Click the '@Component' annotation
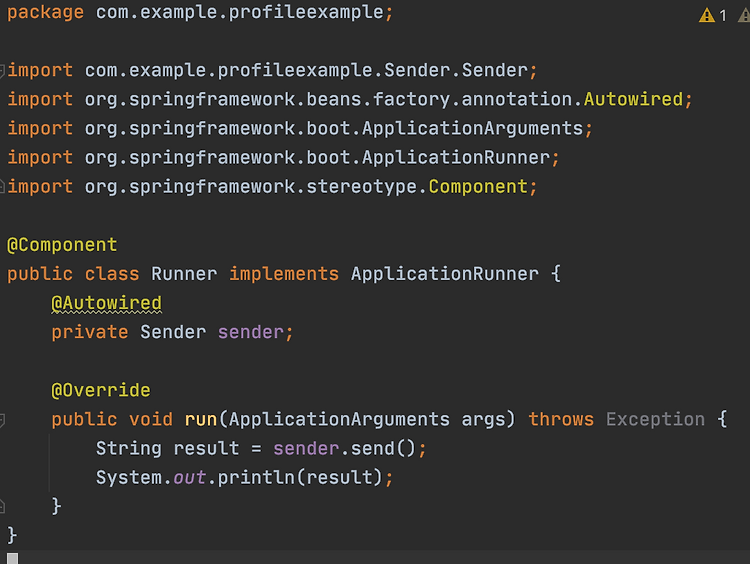The width and height of the screenshot is (750, 564). click(62, 245)
